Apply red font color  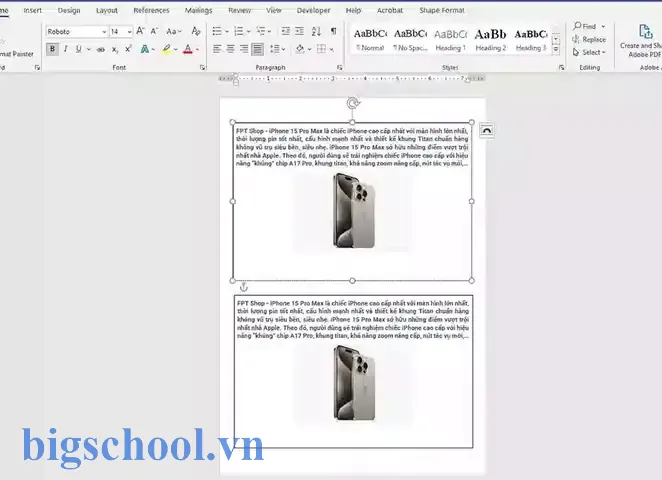click(x=188, y=49)
